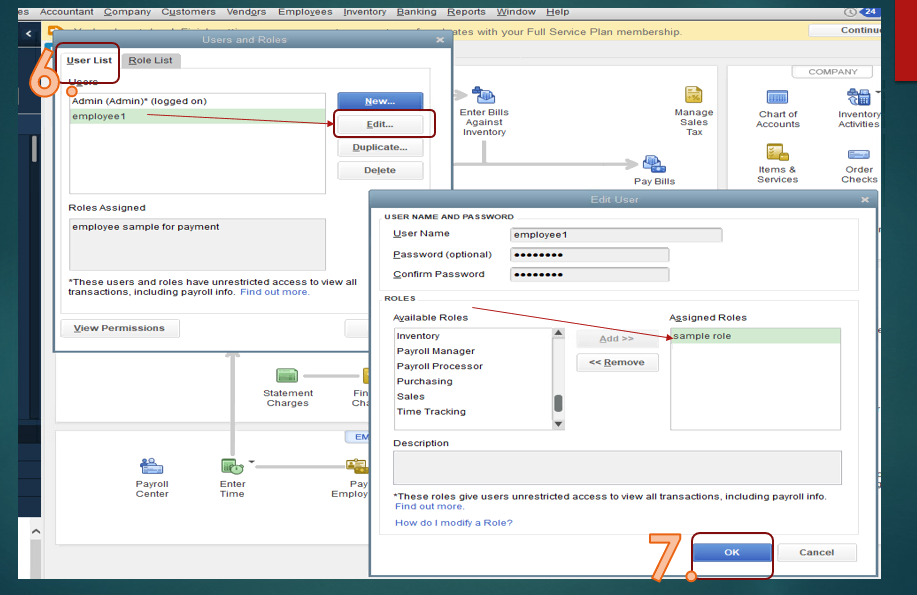
Task: Open the Statement Charges icon
Action: pyautogui.click(x=287, y=375)
